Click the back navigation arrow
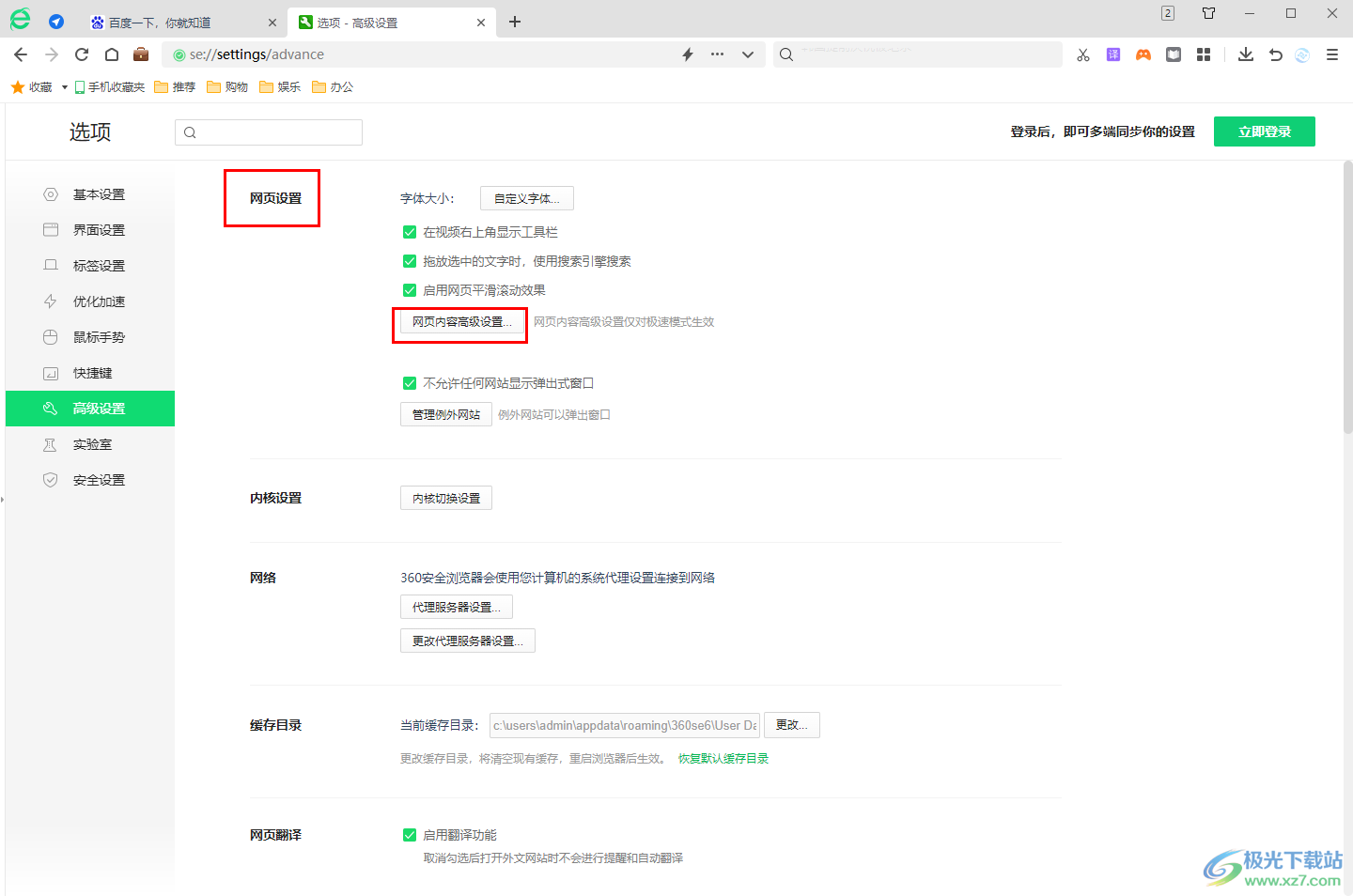This screenshot has height=896, width=1353. pyautogui.click(x=22, y=54)
